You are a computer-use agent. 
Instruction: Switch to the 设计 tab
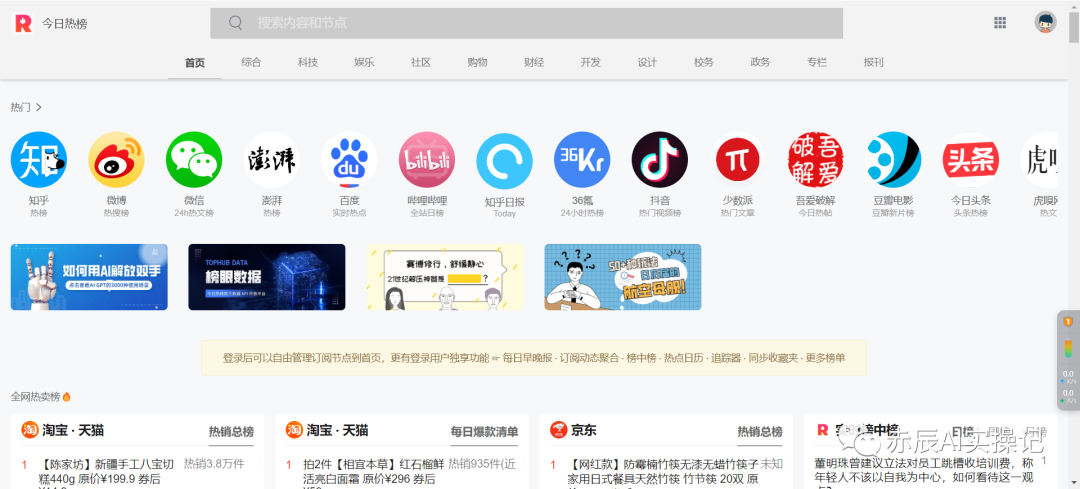click(647, 62)
